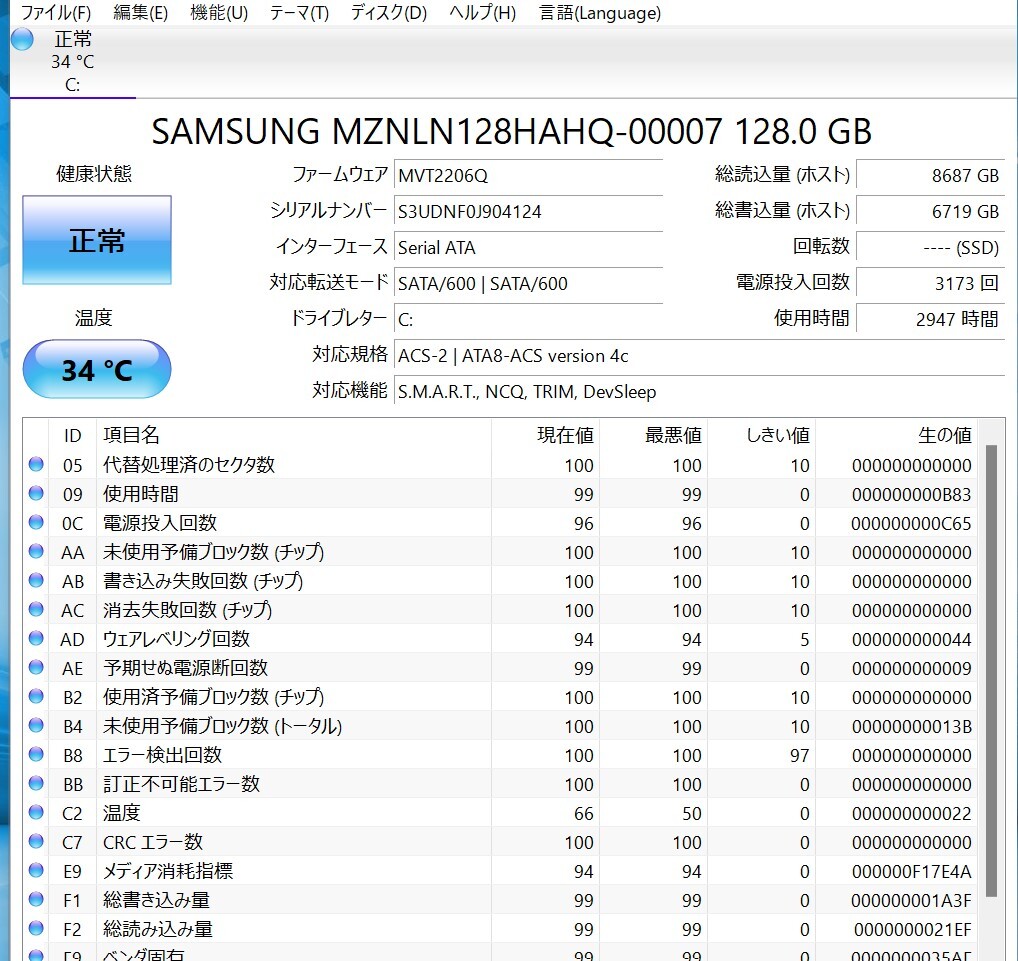Click the 現在値 column header
The image size is (1018, 961).
pos(545,435)
